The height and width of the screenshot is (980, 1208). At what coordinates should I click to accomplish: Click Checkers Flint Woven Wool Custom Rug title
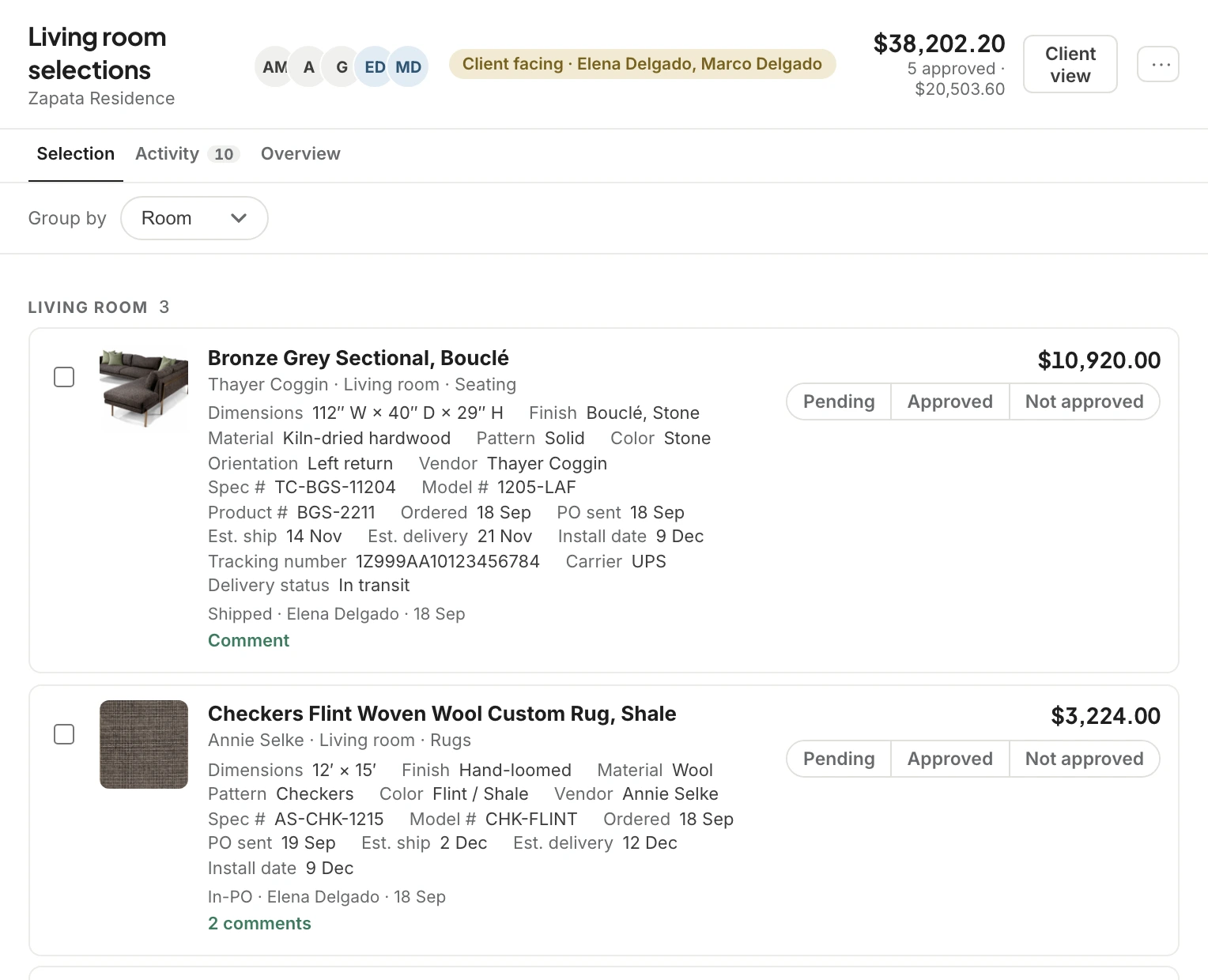442,714
